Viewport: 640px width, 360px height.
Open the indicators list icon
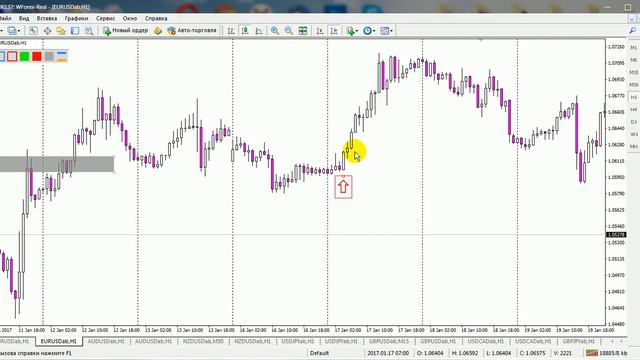click(350, 31)
